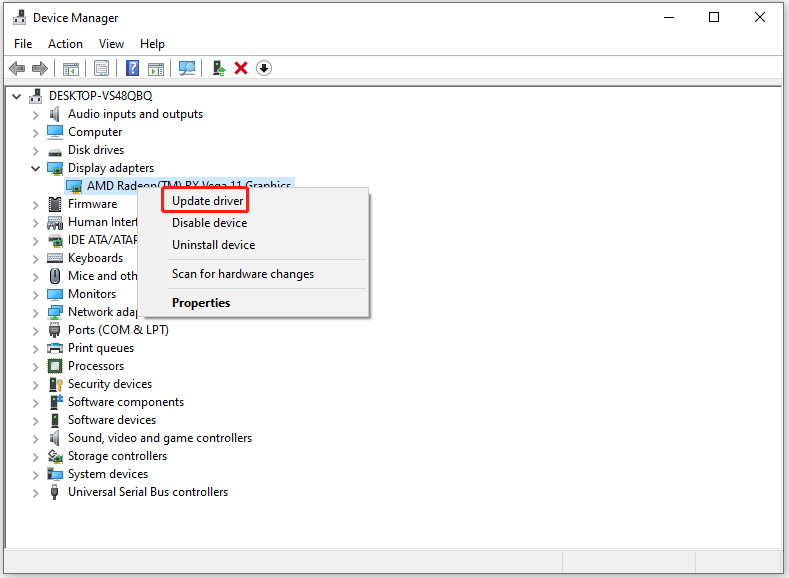This screenshot has height=578, width=789.
Task: Select the Processors tree item
Action: coord(96,366)
